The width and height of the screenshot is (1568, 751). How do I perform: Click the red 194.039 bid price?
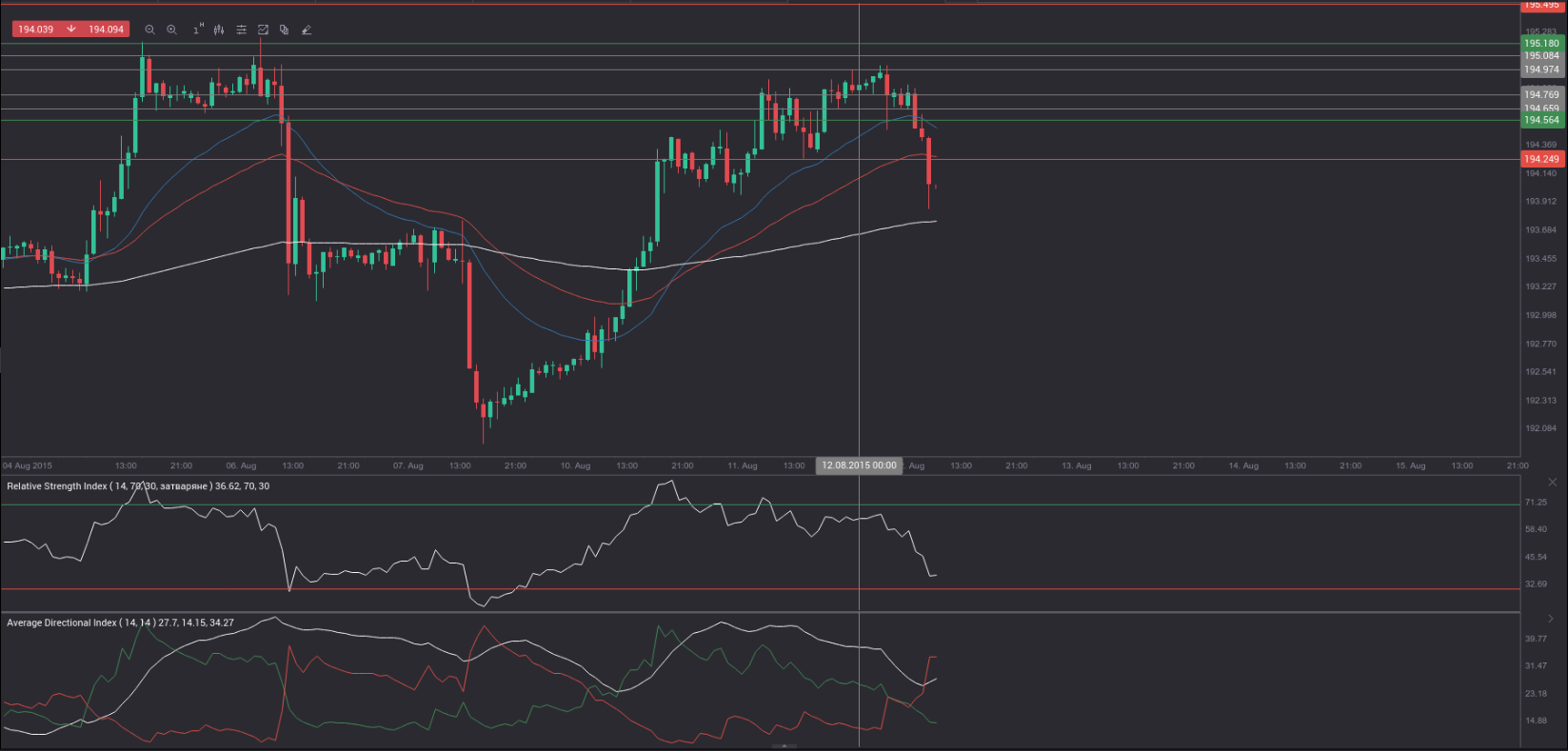[36, 30]
